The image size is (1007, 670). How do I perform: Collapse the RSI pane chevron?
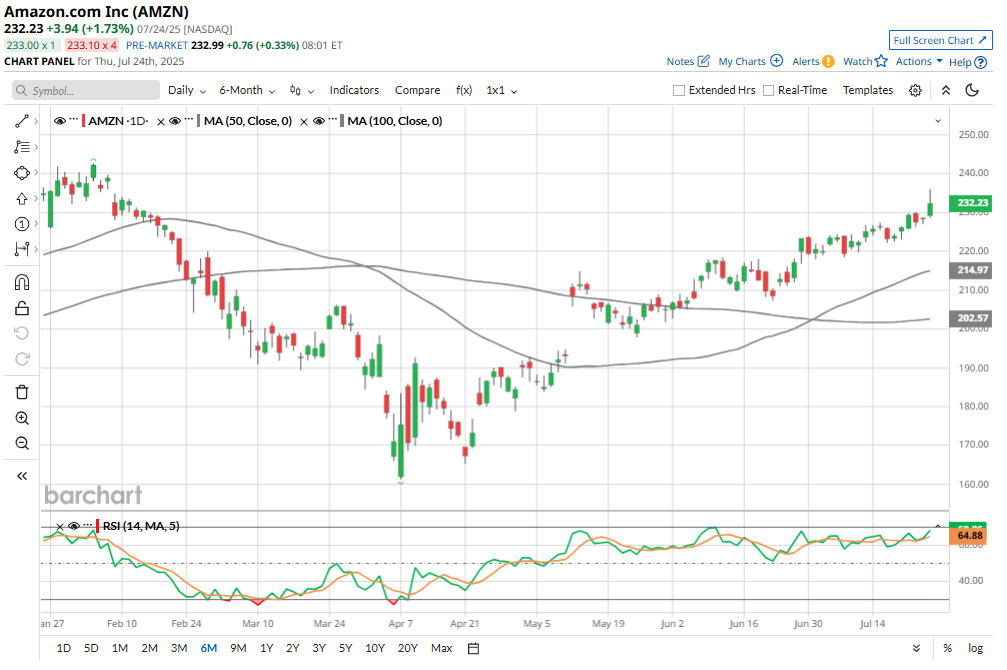point(938,526)
